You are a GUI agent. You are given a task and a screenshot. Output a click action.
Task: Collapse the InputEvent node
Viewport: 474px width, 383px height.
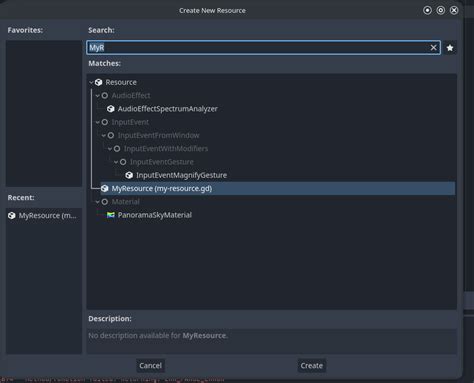tap(98, 122)
